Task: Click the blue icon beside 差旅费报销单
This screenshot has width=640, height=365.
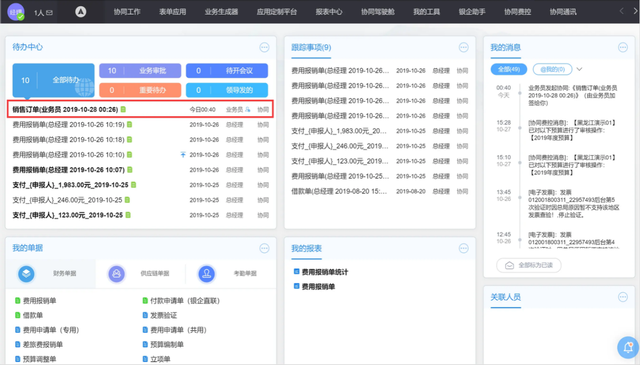Action: tap(18, 344)
